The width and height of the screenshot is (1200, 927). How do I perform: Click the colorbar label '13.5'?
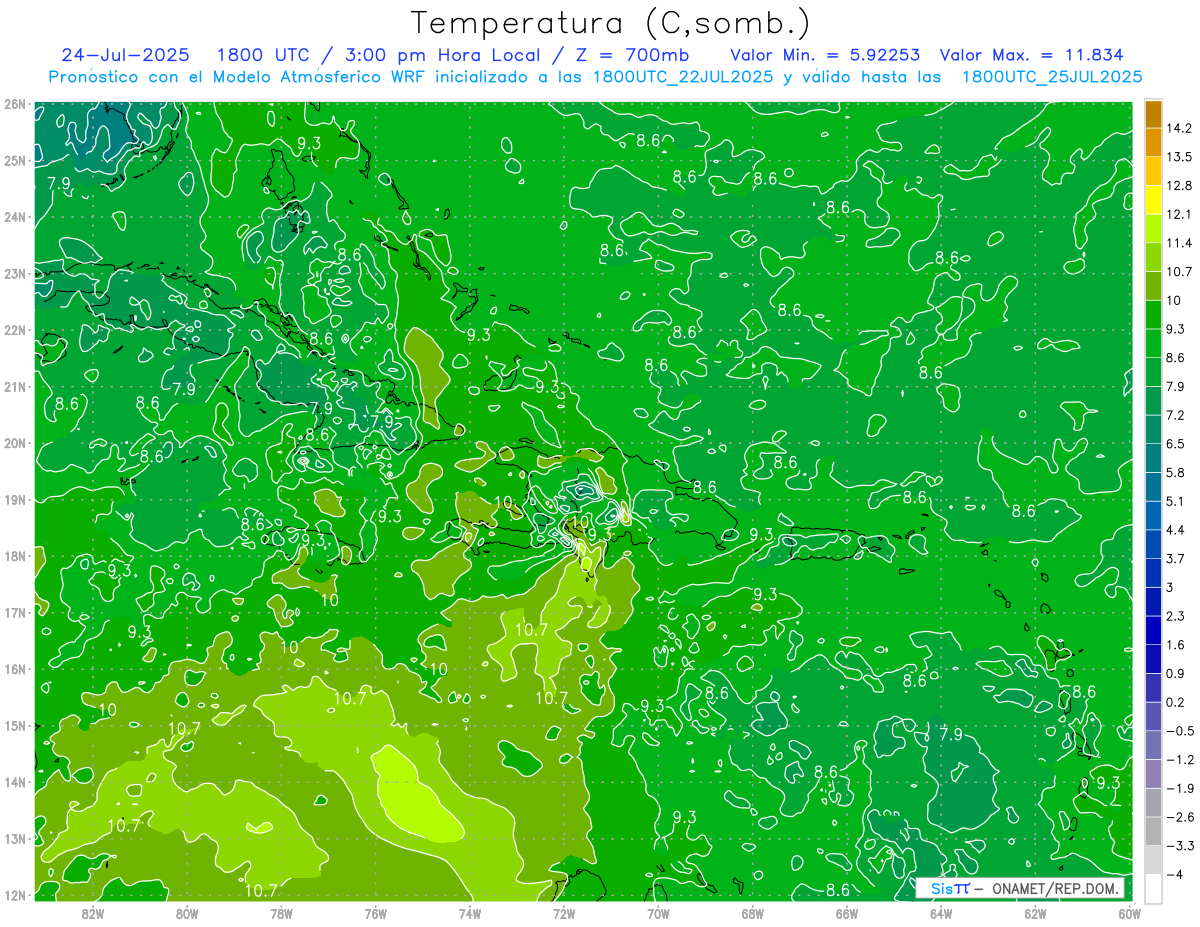(x=1180, y=157)
